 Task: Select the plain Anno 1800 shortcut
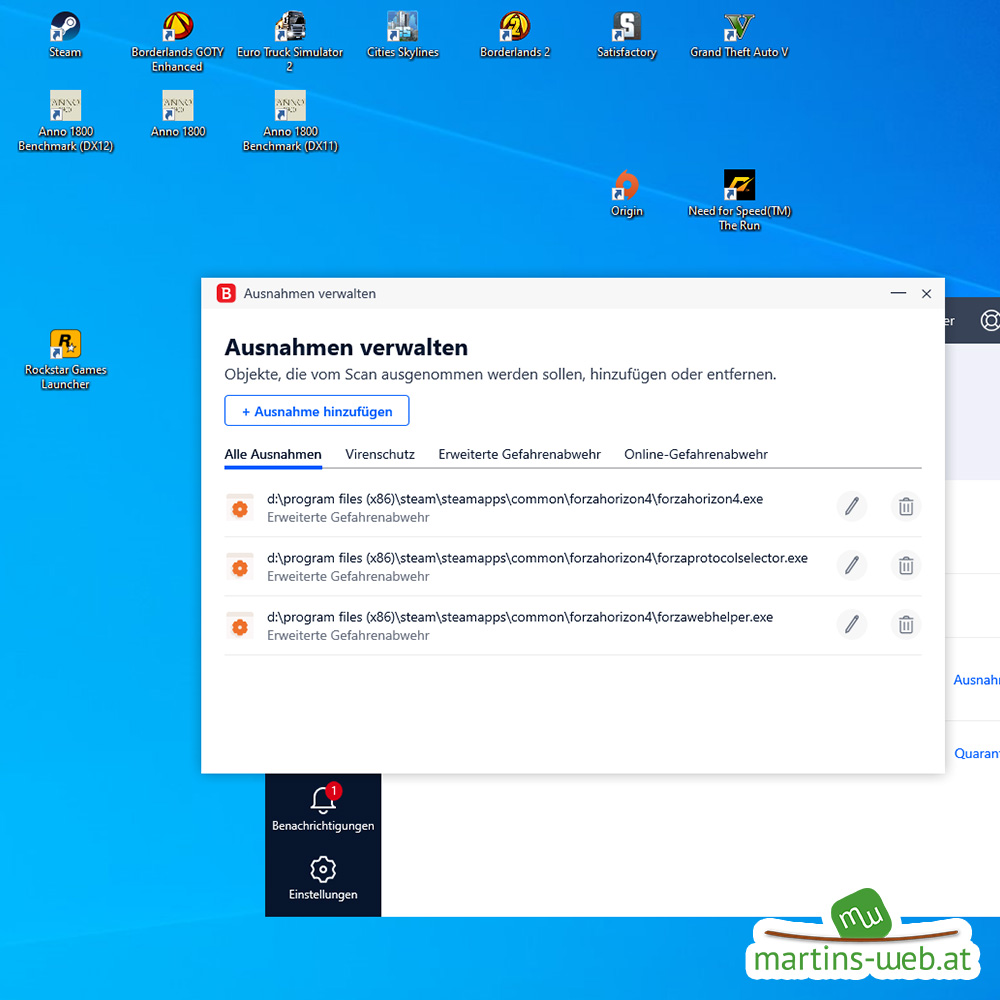pos(178,114)
